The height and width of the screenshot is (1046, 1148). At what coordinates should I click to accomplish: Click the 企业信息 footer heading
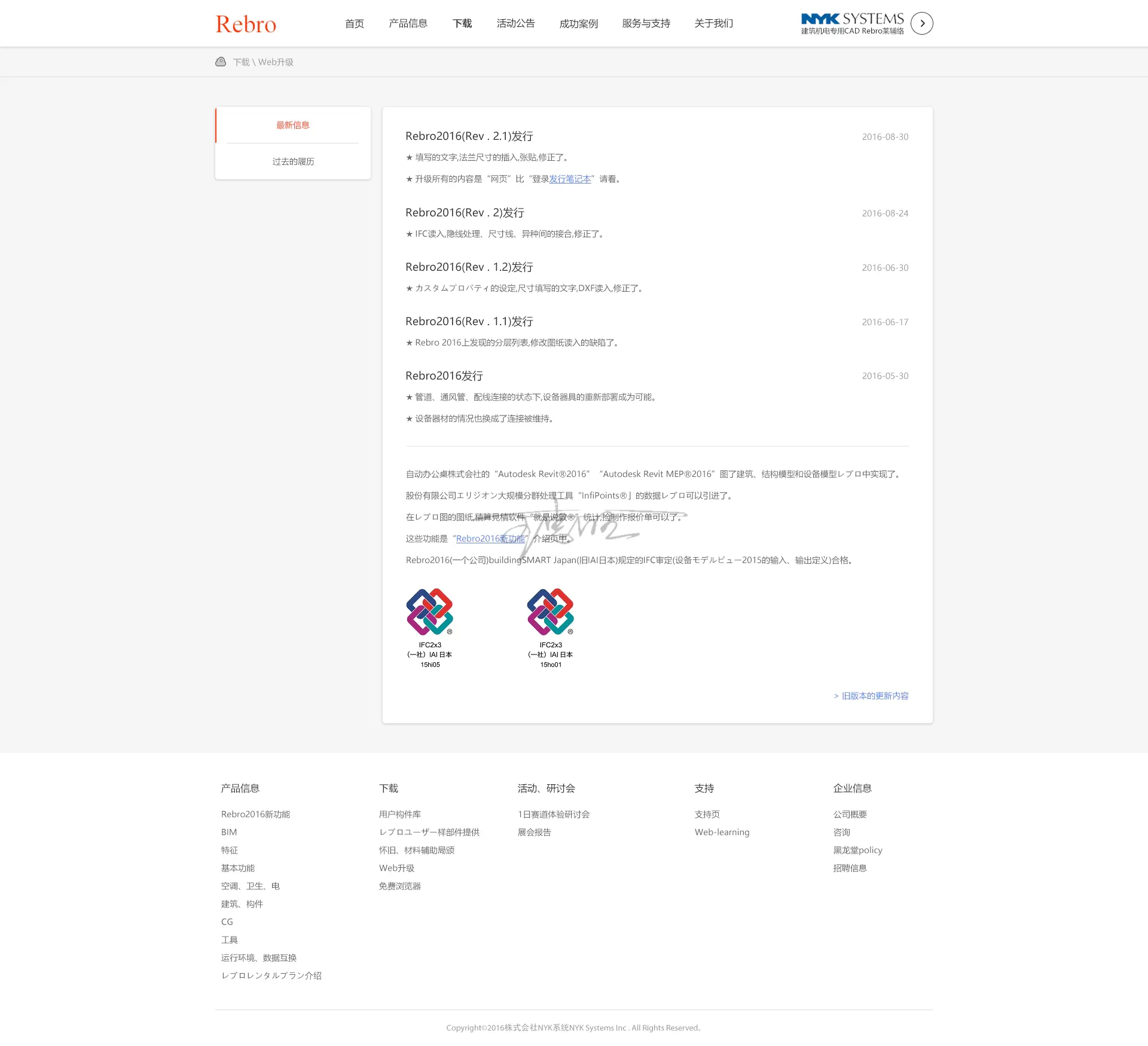point(853,788)
